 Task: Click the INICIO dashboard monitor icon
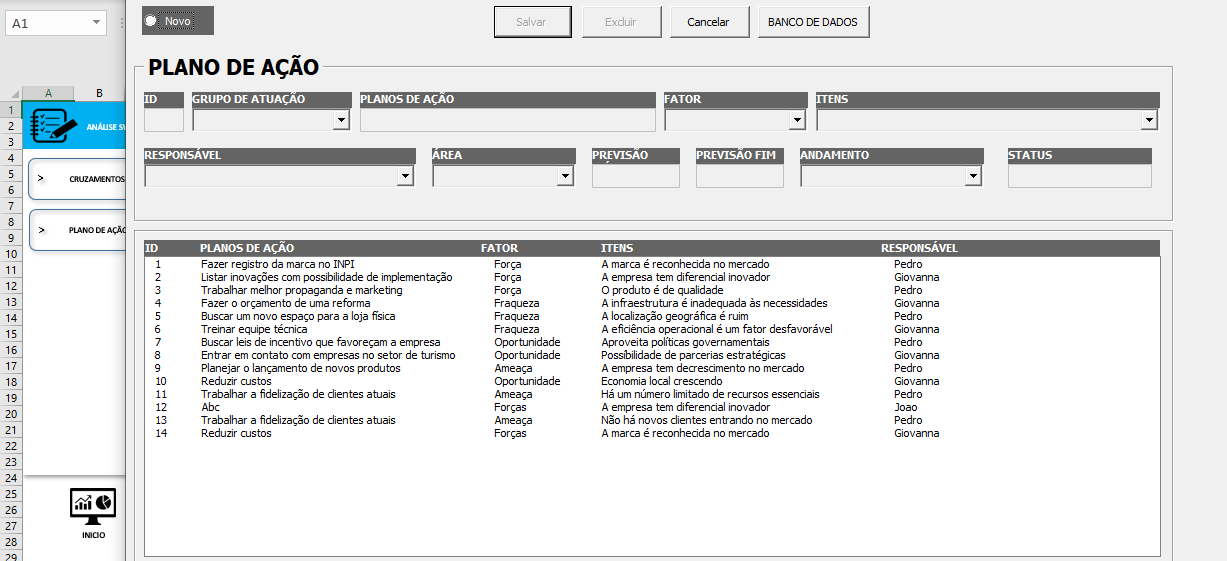(93, 505)
